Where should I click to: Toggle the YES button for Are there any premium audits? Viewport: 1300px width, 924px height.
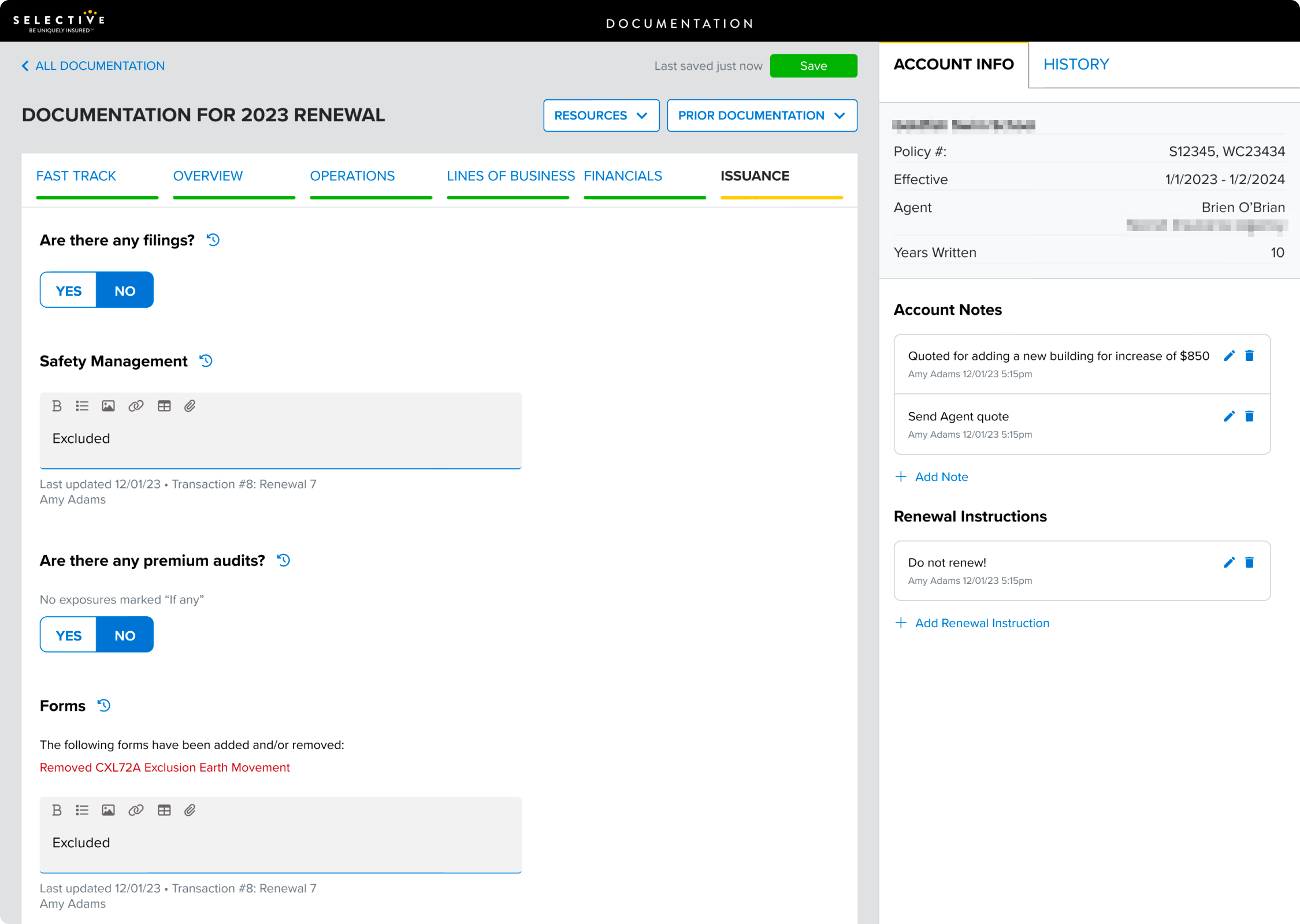click(x=68, y=634)
